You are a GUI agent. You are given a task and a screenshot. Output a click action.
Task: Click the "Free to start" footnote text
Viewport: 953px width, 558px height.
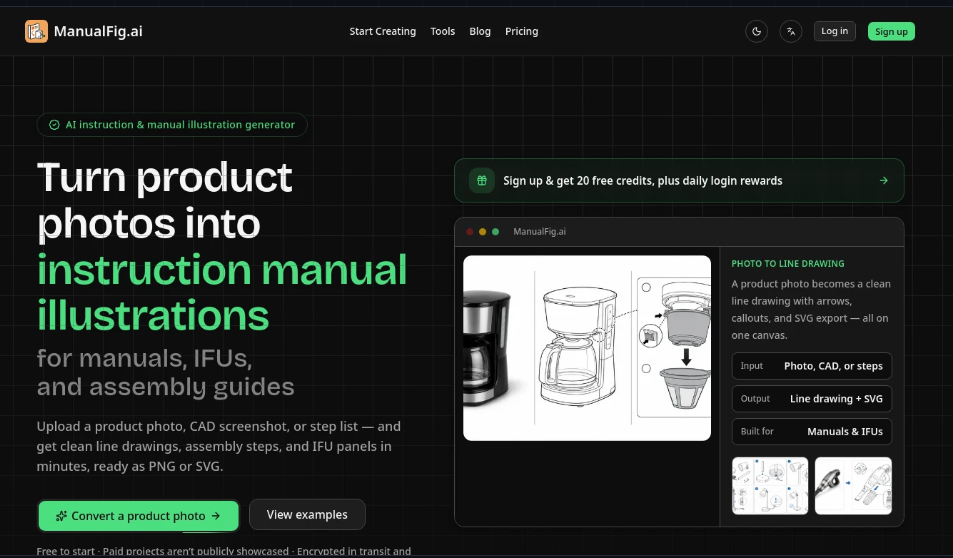[224, 551]
